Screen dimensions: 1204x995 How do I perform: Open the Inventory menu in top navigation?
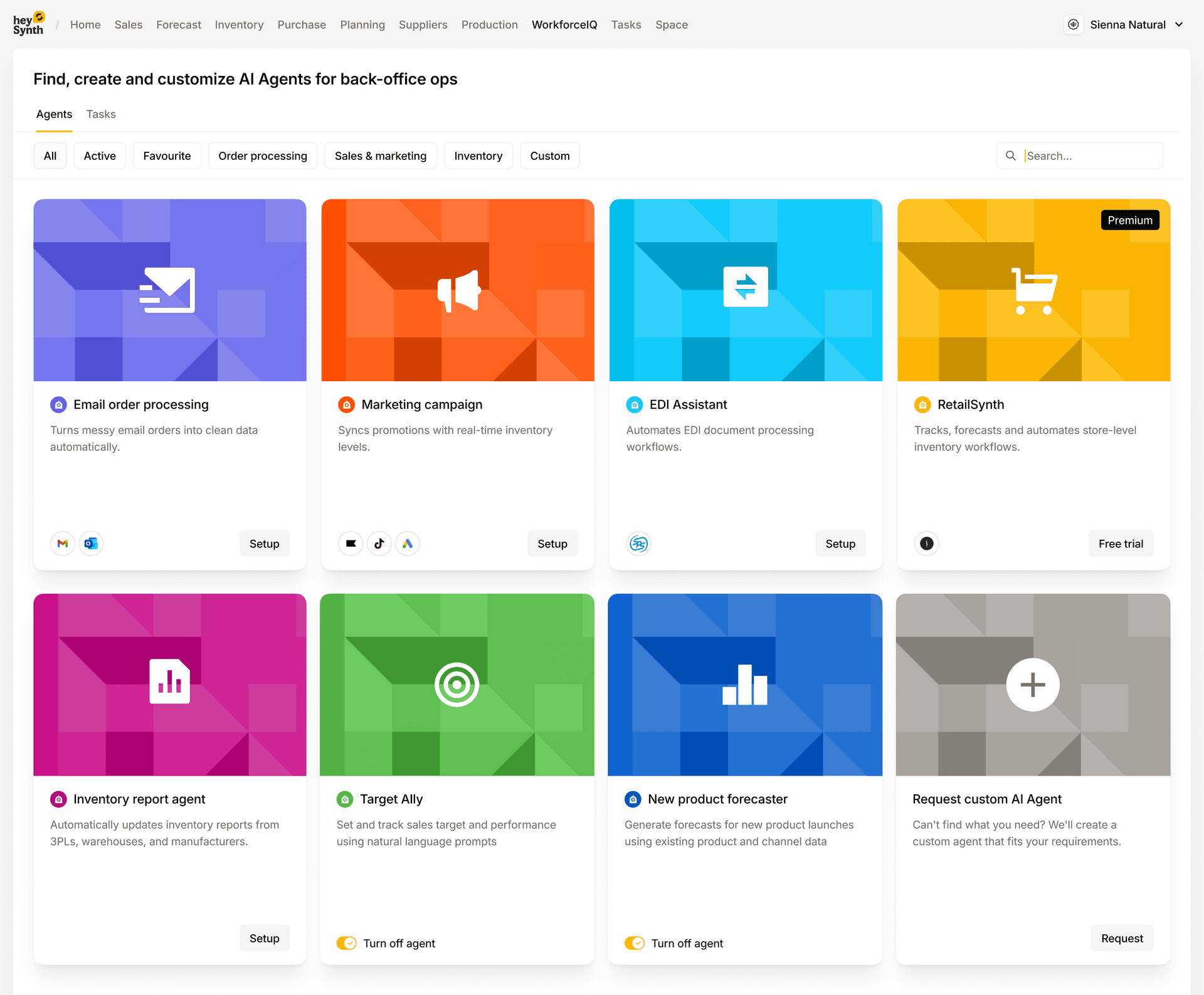(x=239, y=24)
